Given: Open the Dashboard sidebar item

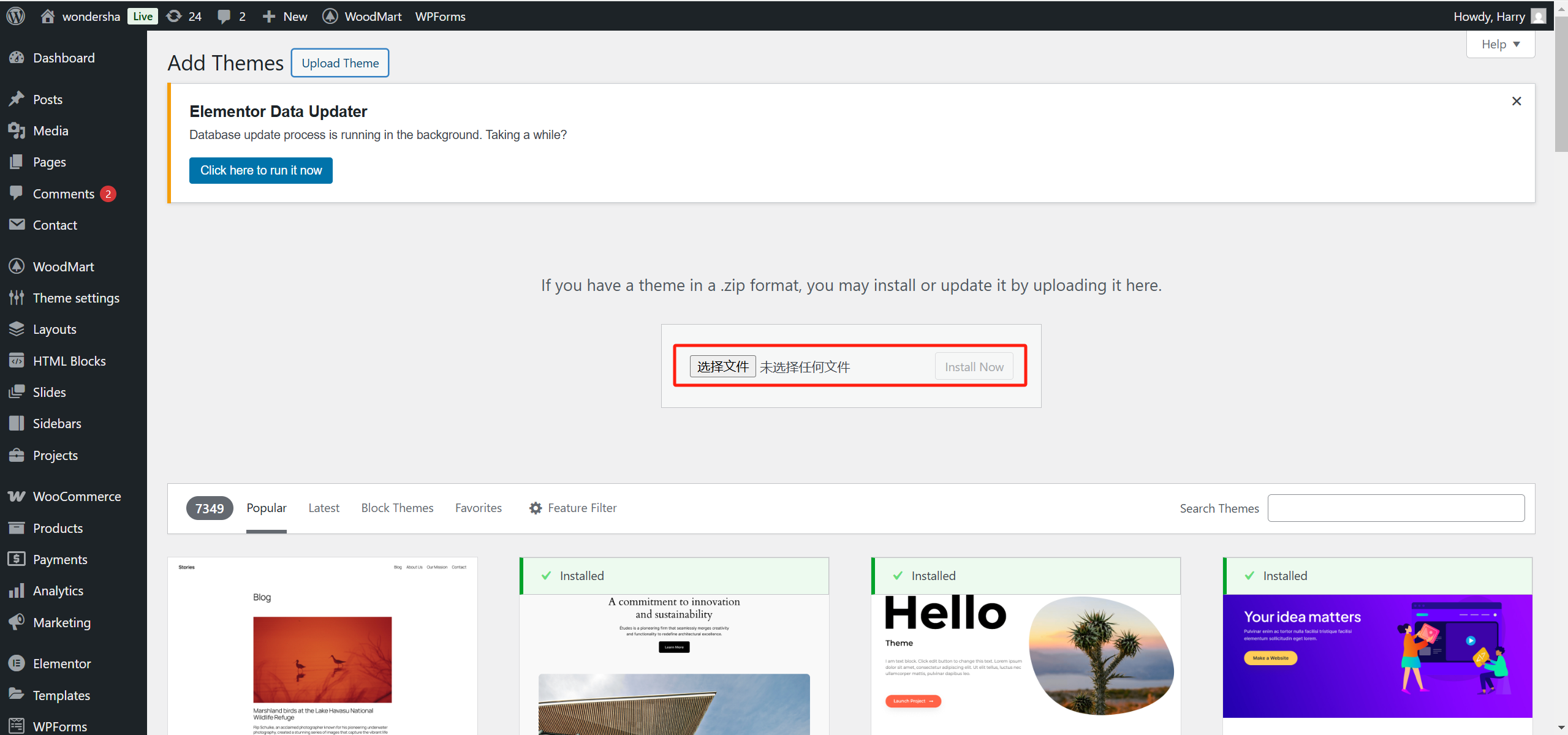Looking at the screenshot, I should [64, 58].
